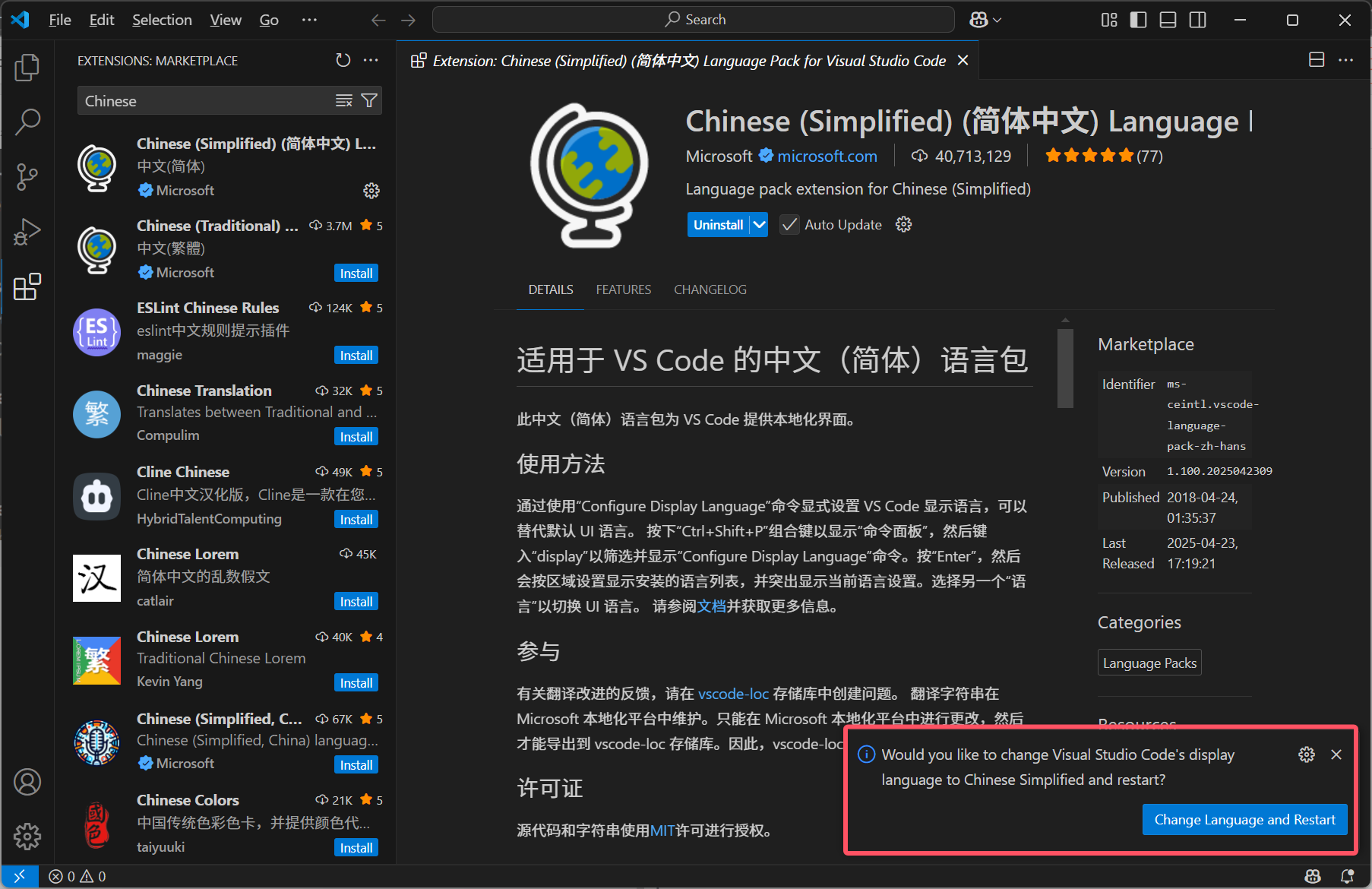Open the Accounts menu icon
The image size is (1372, 889).
[x=27, y=782]
